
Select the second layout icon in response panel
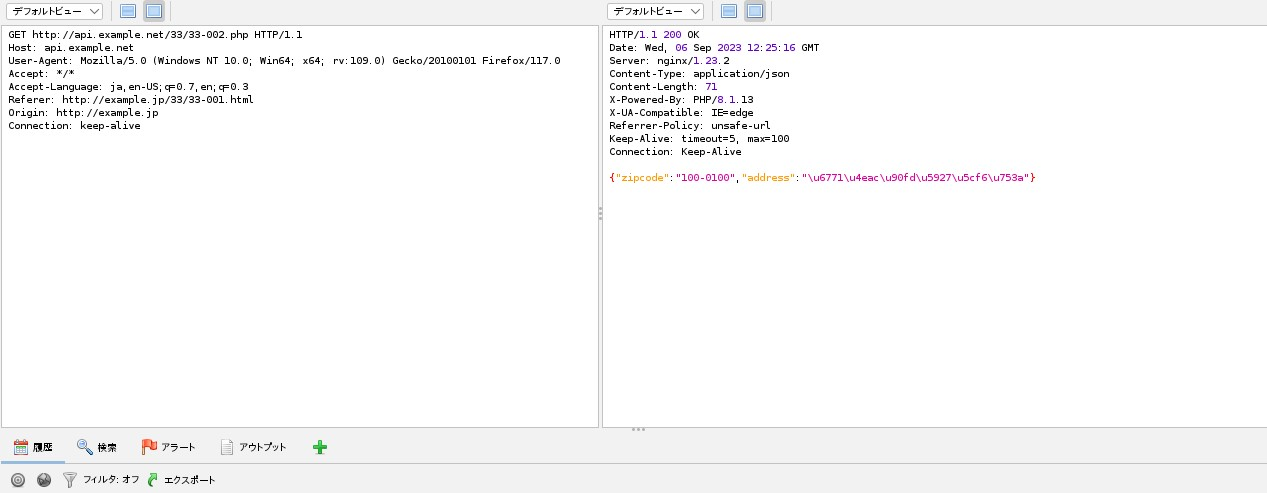tap(755, 11)
